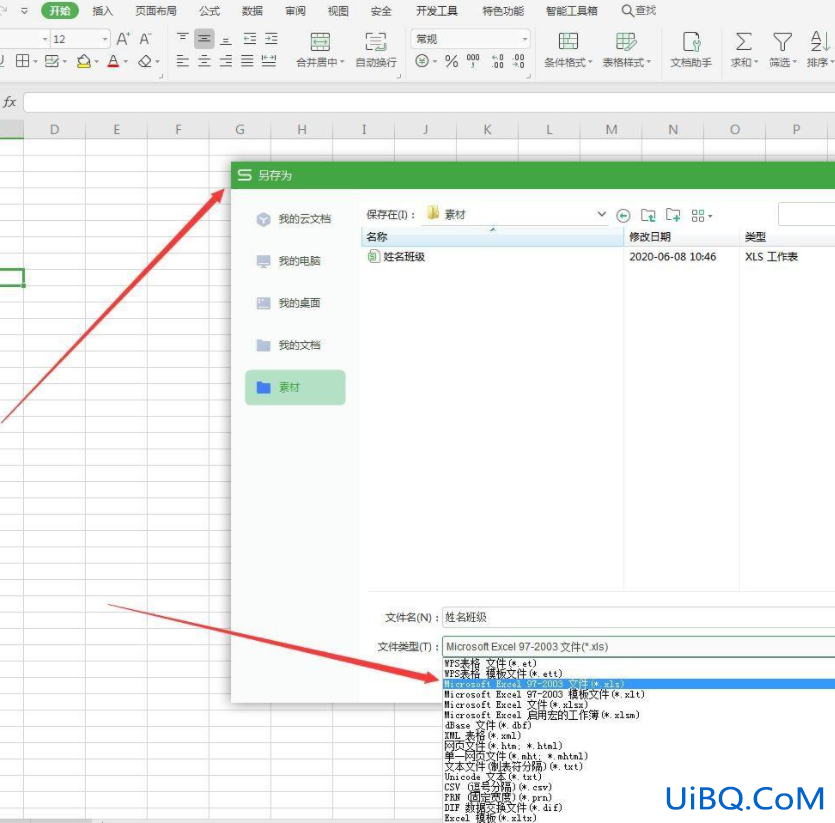Go to 我的文档 in sidebar
The image size is (835, 823).
click(289, 345)
